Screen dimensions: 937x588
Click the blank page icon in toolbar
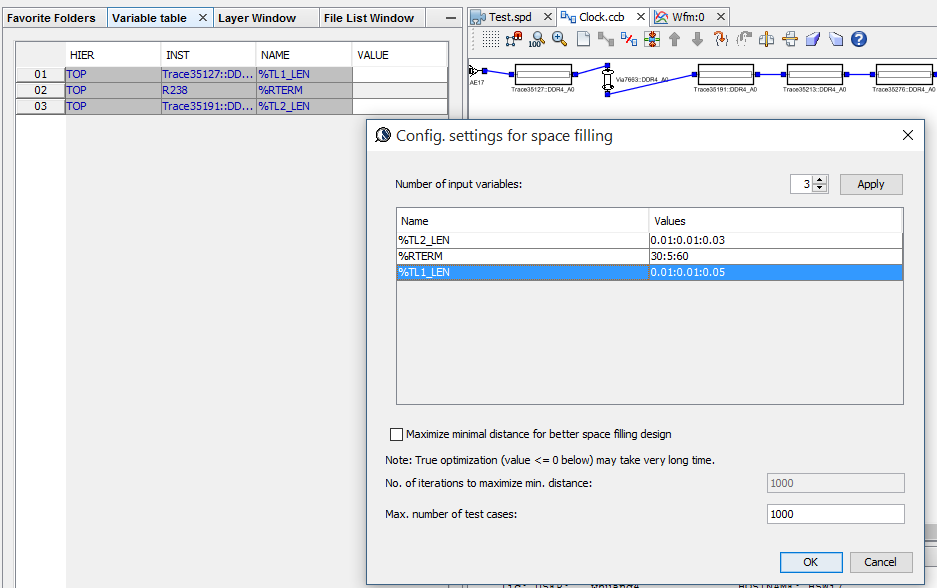tap(583, 39)
